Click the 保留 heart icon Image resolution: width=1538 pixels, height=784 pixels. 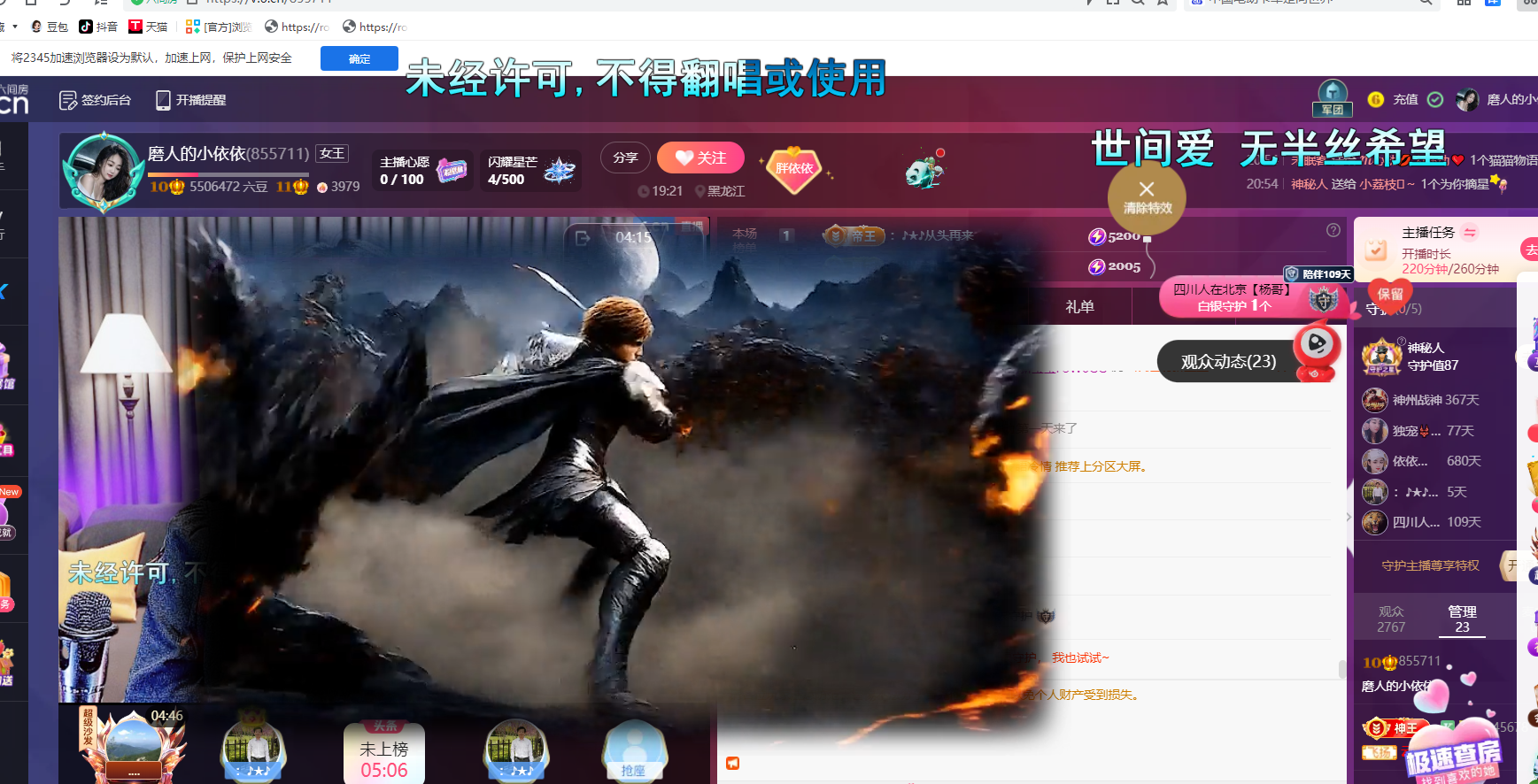[x=1389, y=293]
